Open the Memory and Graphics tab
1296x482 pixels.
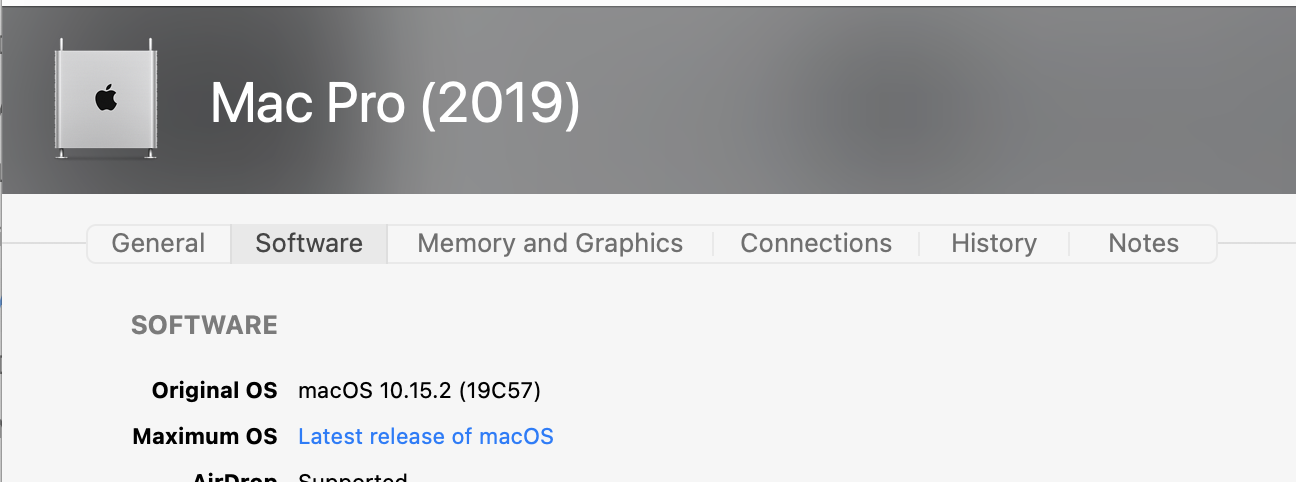(x=550, y=243)
